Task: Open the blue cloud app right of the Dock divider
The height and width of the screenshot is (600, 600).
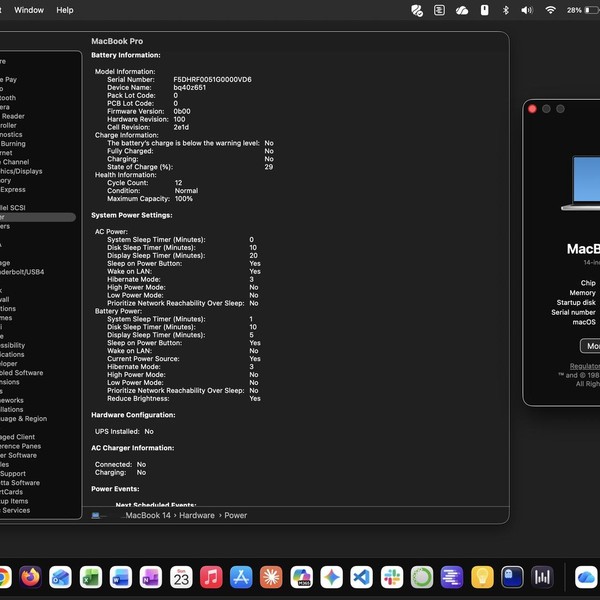Action: [x=586, y=577]
